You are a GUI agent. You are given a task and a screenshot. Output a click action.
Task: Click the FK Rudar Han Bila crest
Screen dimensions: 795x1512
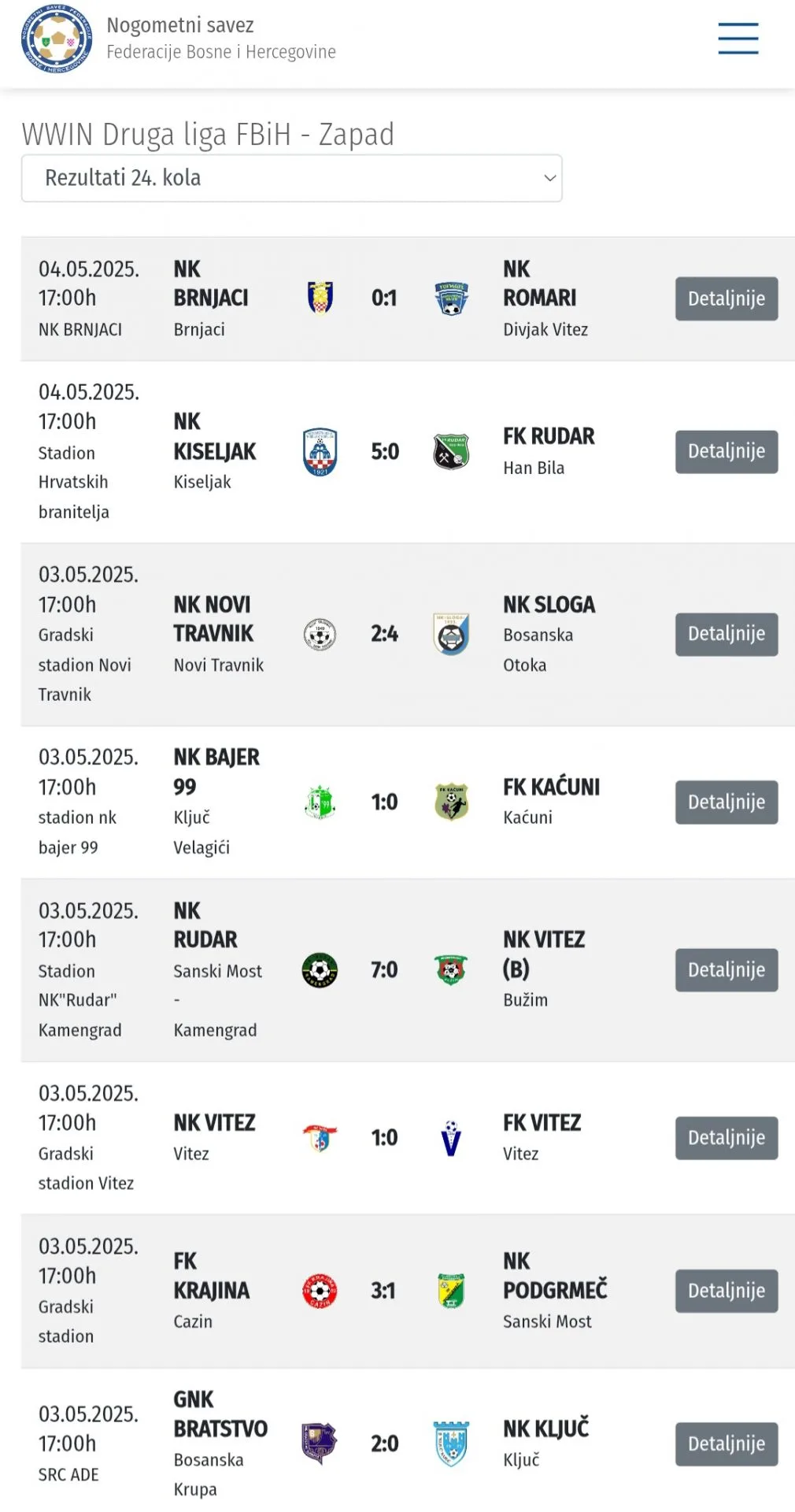[451, 452]
